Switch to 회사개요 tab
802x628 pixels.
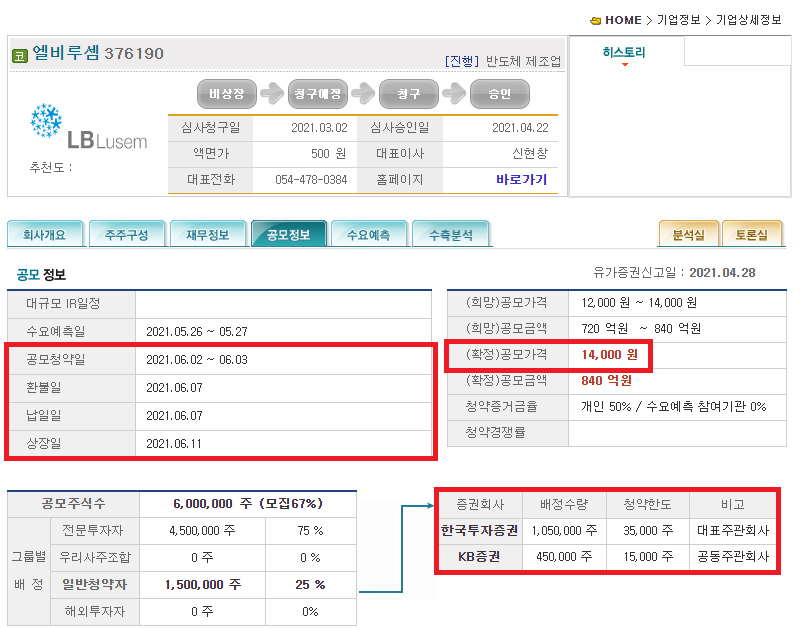[x=44, y=235]
